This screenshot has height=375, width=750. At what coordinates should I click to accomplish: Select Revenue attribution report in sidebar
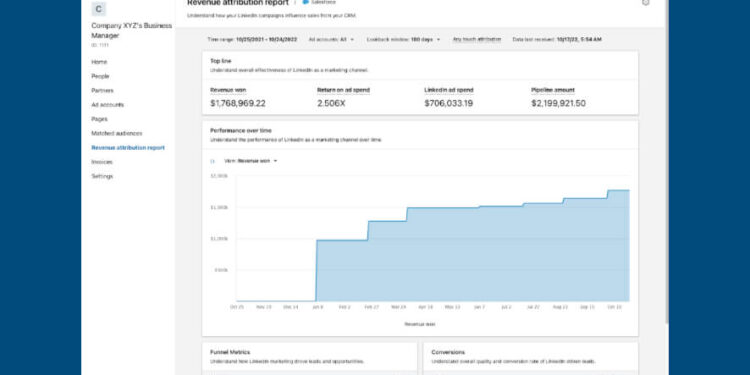(x=128, y=148)
